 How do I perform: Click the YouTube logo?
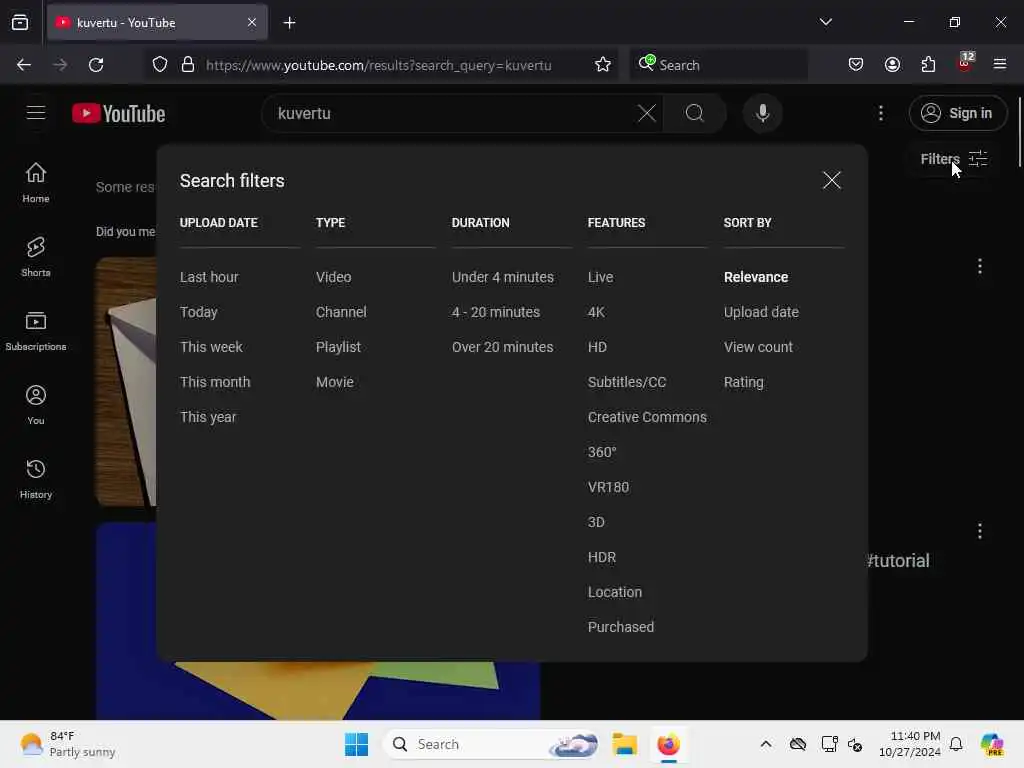118,114
